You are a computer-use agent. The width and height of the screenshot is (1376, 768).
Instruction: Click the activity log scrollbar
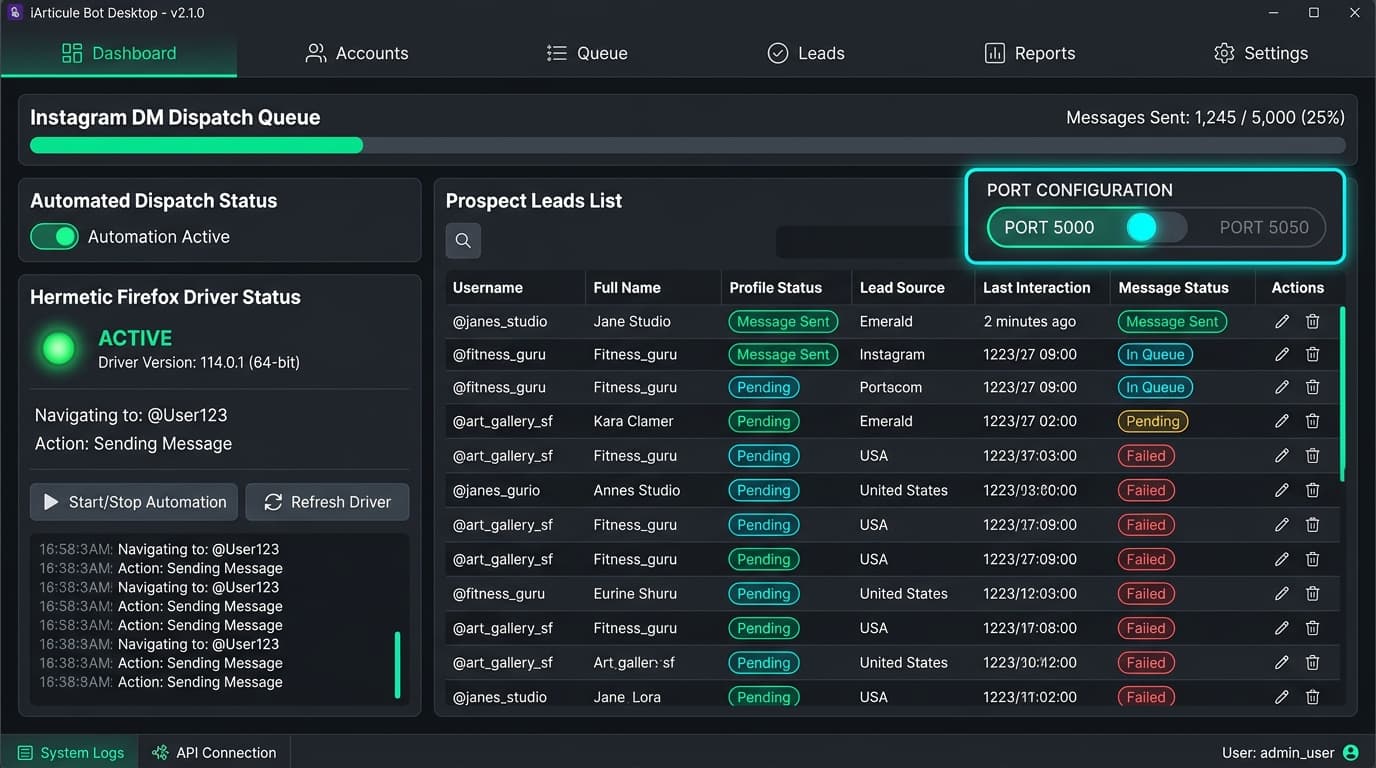397,665
